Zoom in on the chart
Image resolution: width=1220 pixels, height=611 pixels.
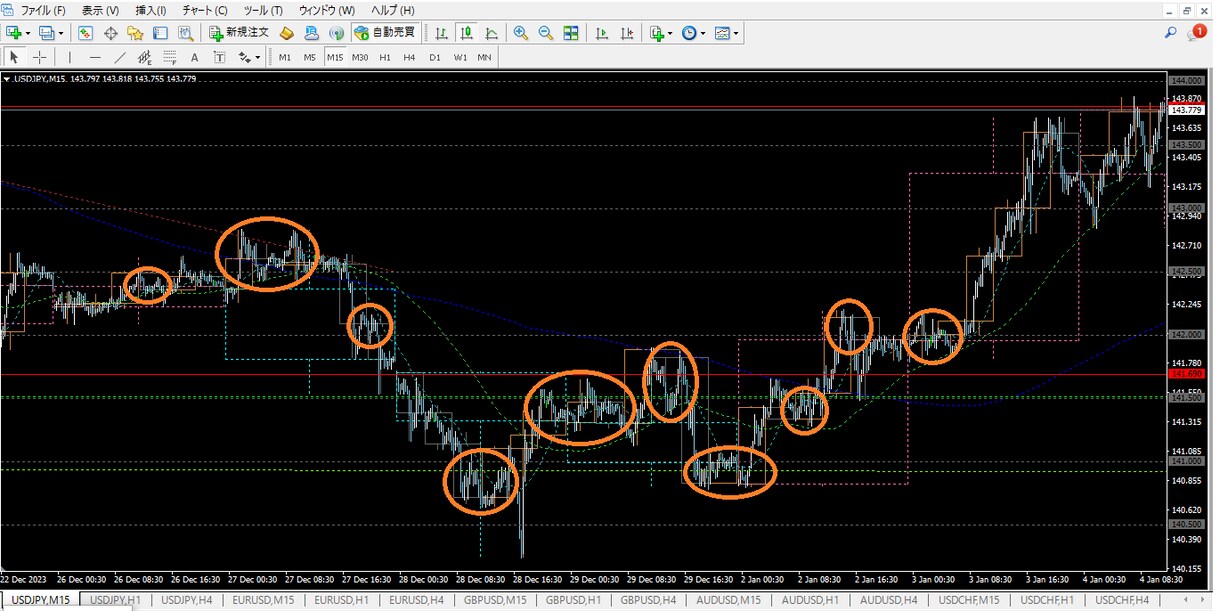tap(521, 33)
